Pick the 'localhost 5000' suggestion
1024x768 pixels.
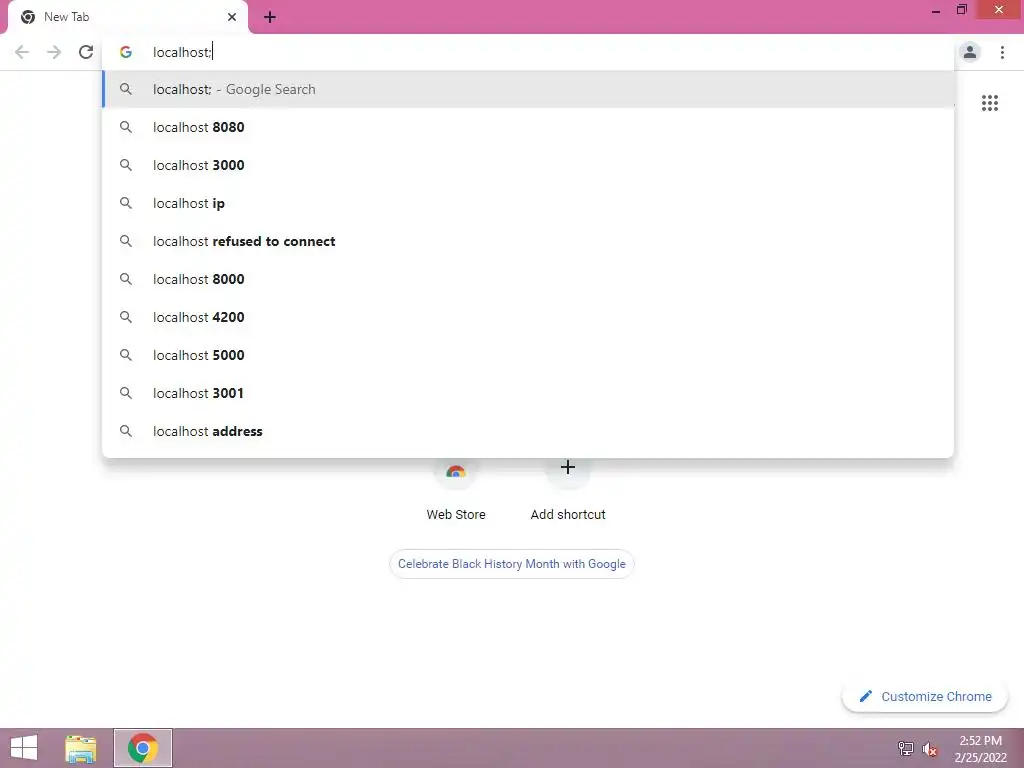pyautogui.click(x=528, y=355)
